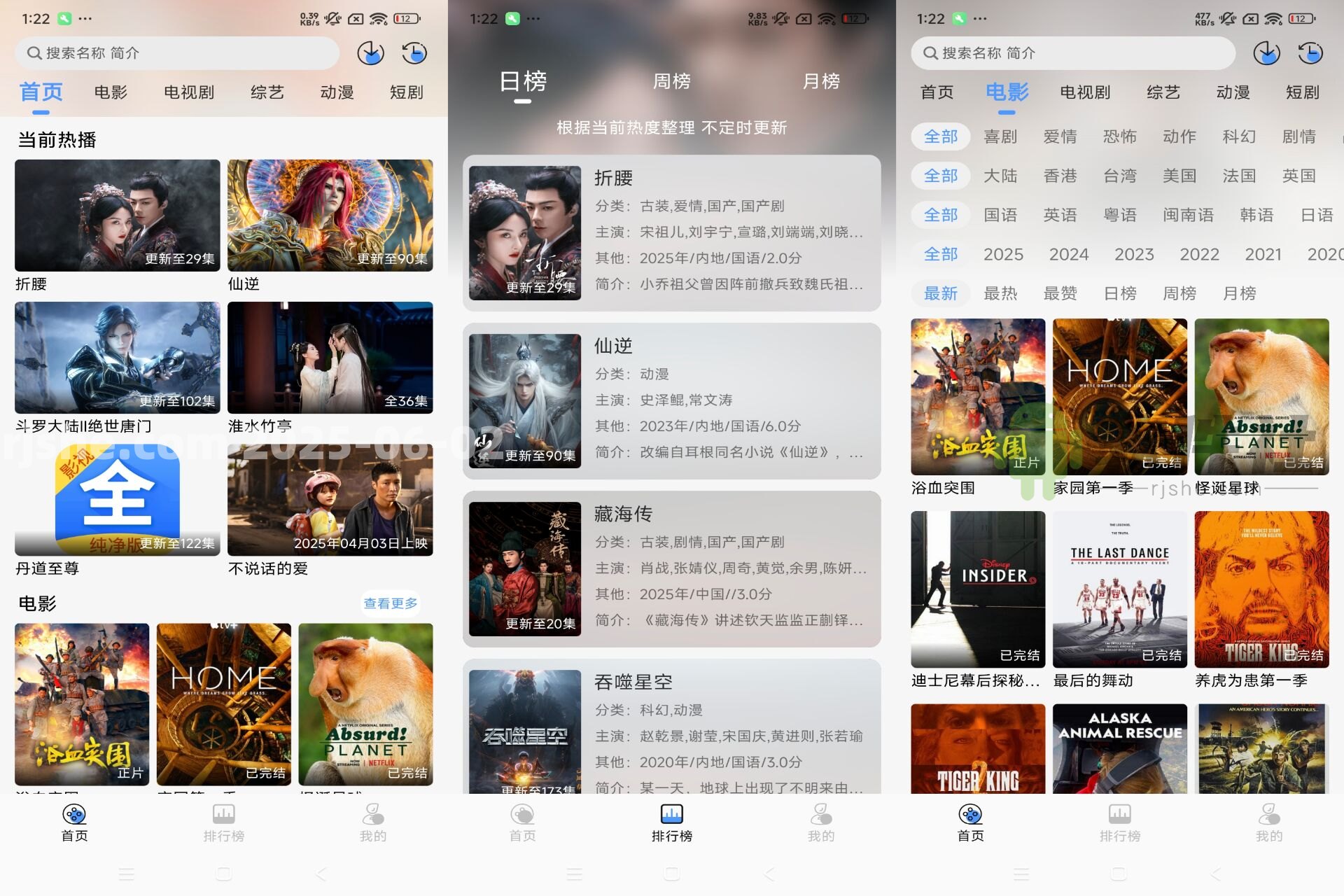Tap the download icon beside the home search bar
Viewport: 1344px width, 896px height.
371,52
